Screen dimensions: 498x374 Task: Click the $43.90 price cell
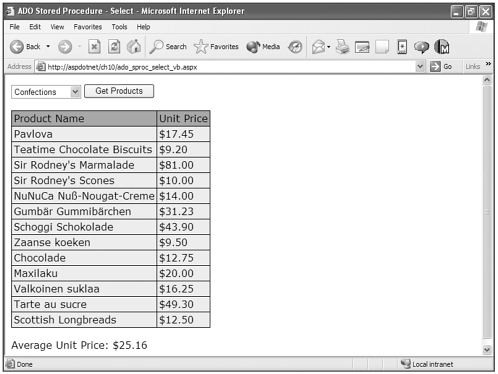[183, 227]
